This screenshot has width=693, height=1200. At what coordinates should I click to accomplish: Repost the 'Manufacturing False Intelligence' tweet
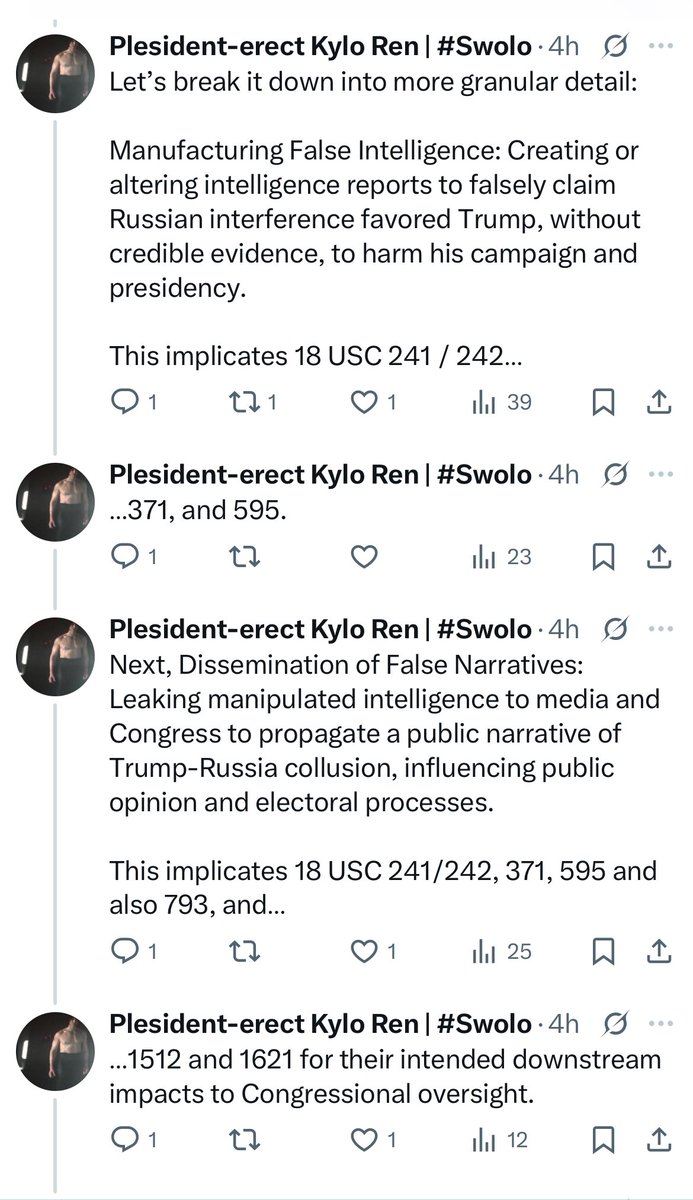pos(243,402)
